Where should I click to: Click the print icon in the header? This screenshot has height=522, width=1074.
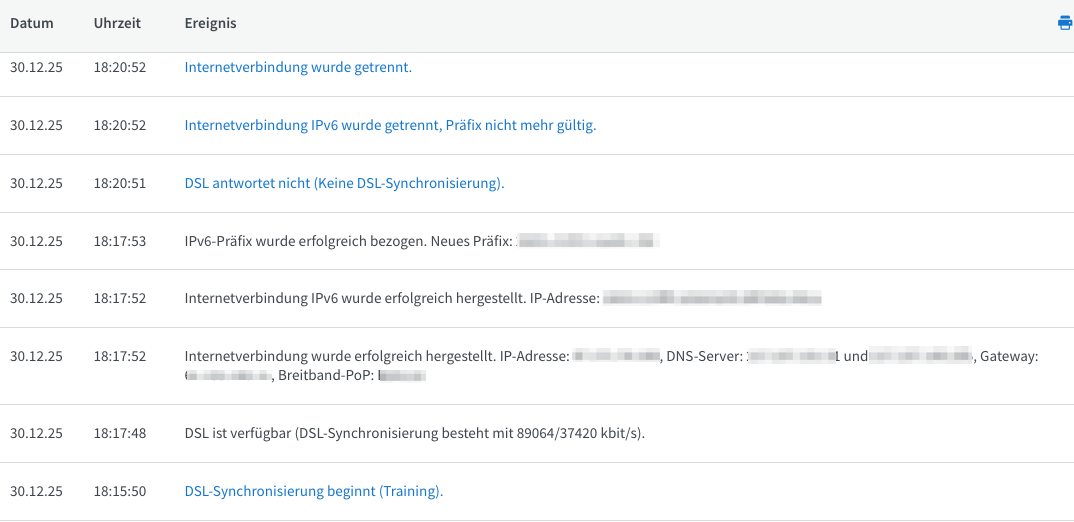1064,23
